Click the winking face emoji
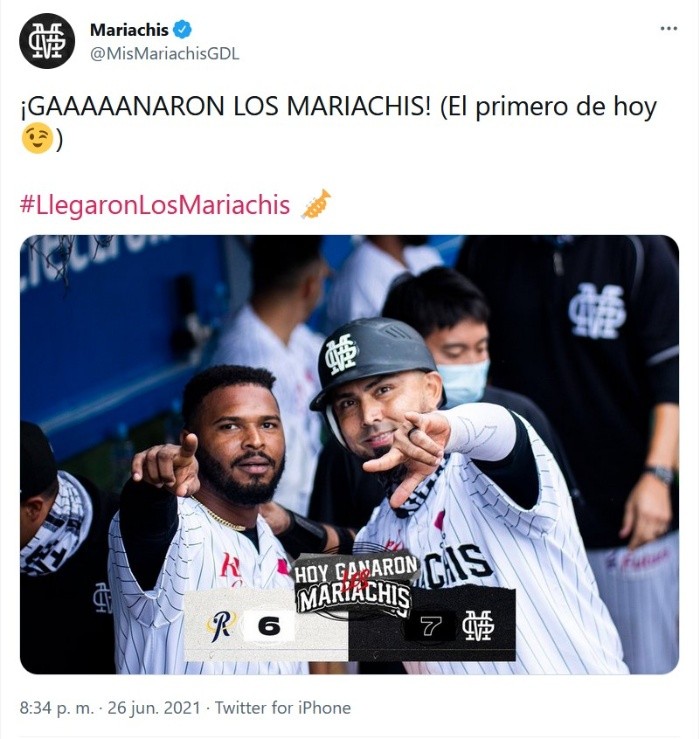The width and height of the screenshot is (700, 739). click(x=37, y=139)
